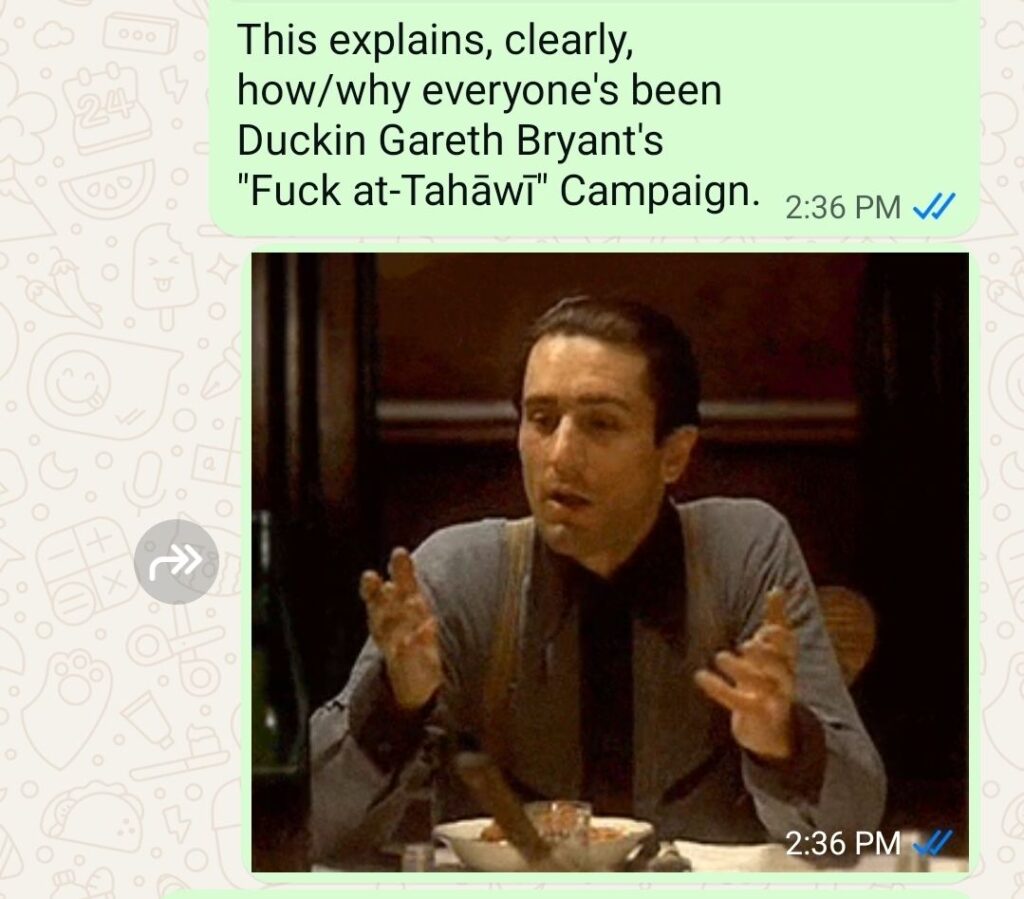The height and width of the screenshot is (899, 1024).
Task: Select the text message bubble starting "This explains"
Action: point(594,116)
